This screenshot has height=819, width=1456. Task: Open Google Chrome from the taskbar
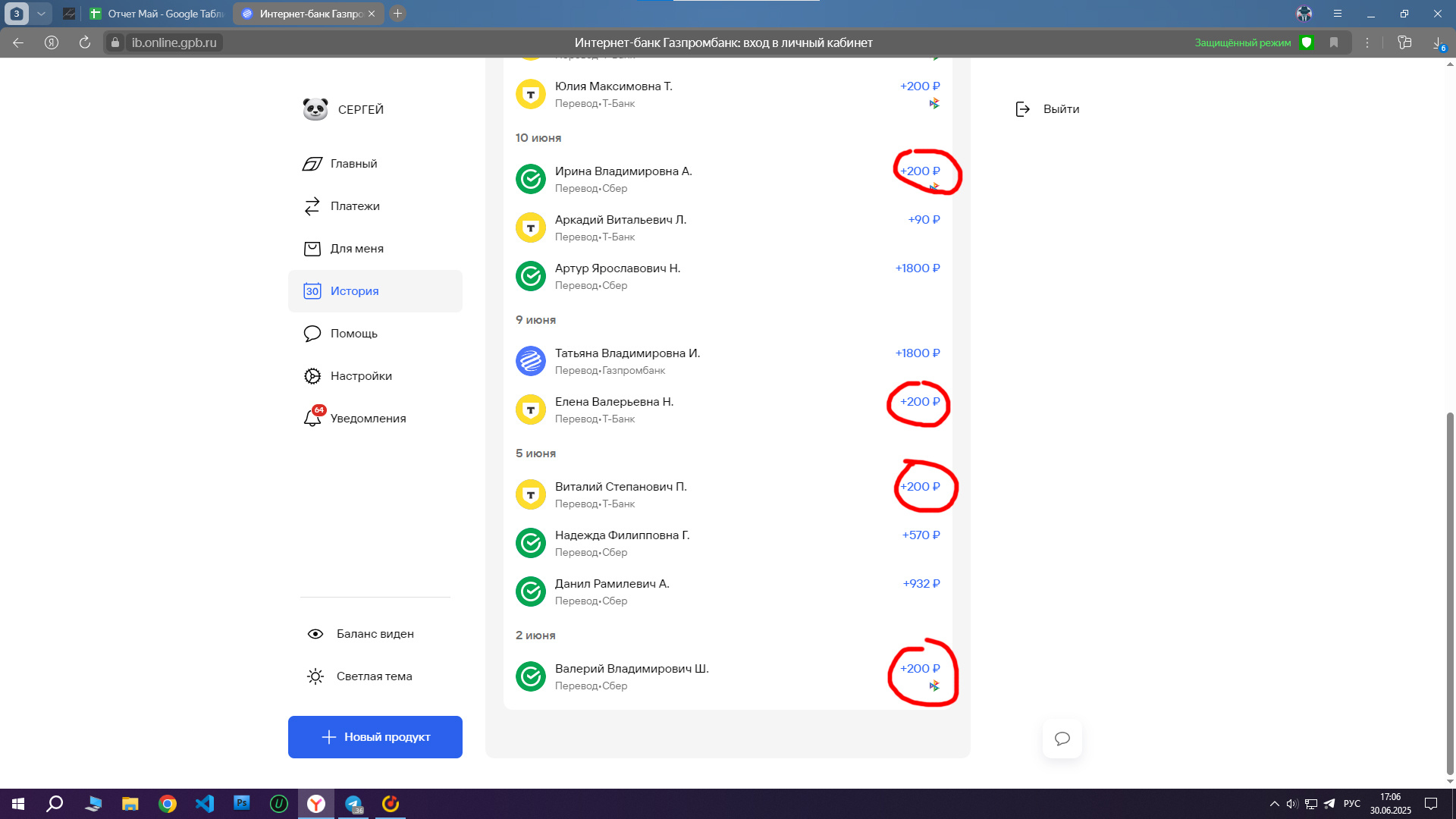pyautogui.click(x=167, y=804)
